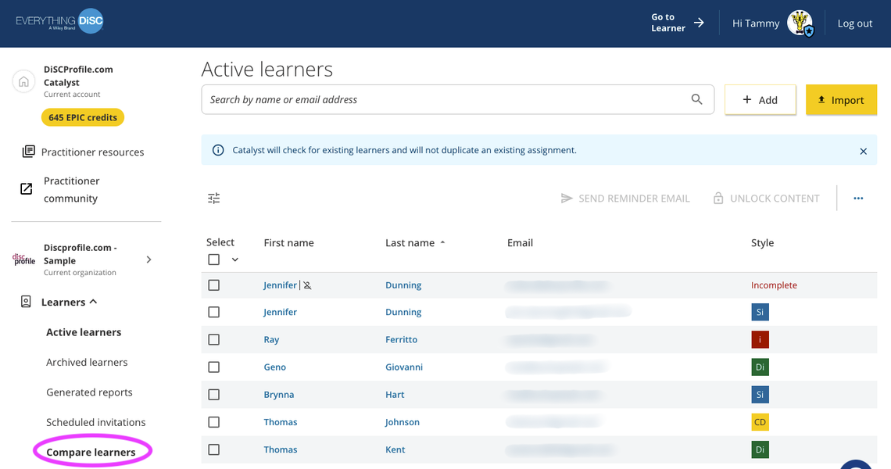This screenshot has width=891, height=469.
Task: Click the magnifier search icon
Action: point(697,99)
